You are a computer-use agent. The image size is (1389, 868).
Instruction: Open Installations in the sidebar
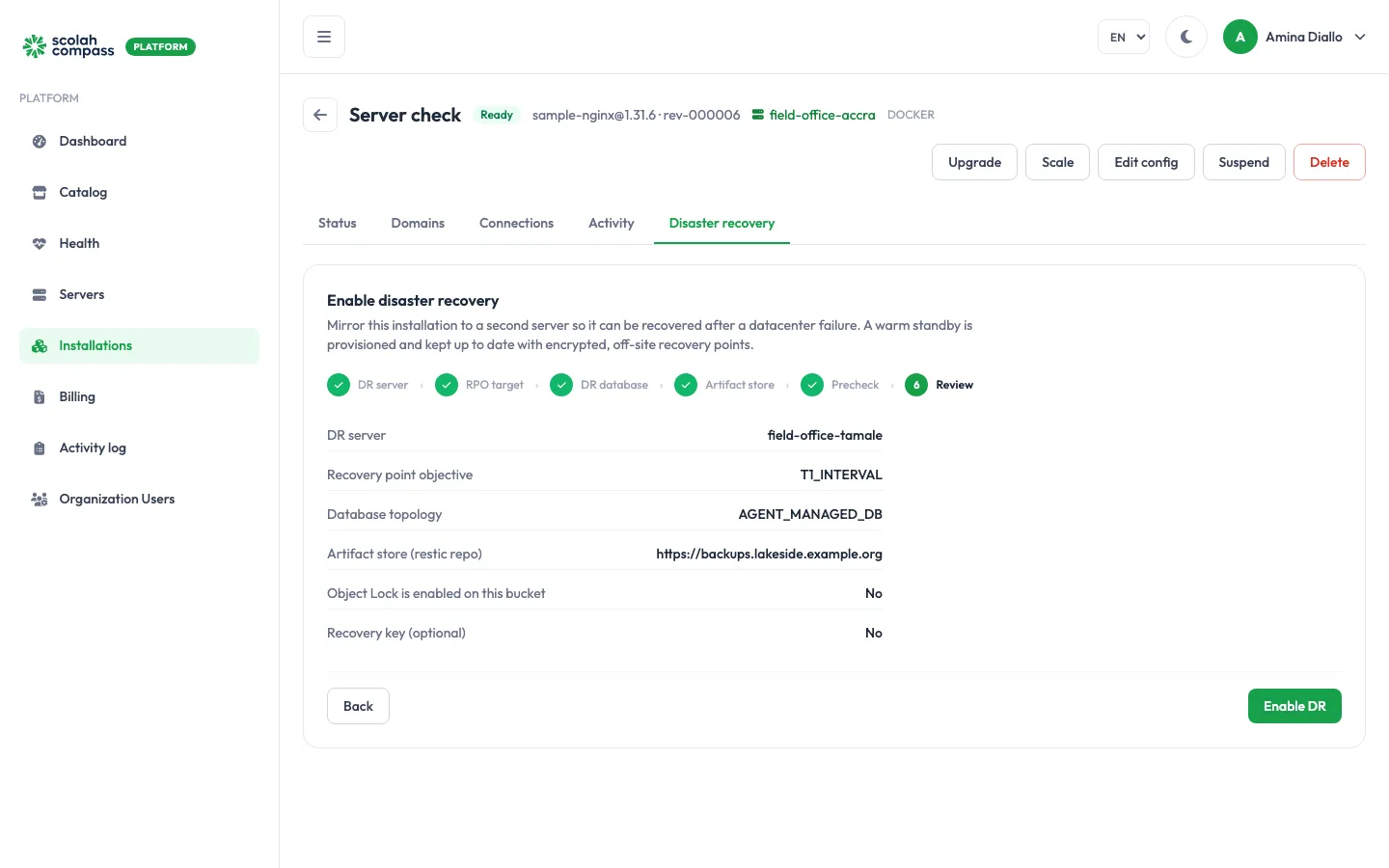tap(139, 346)
